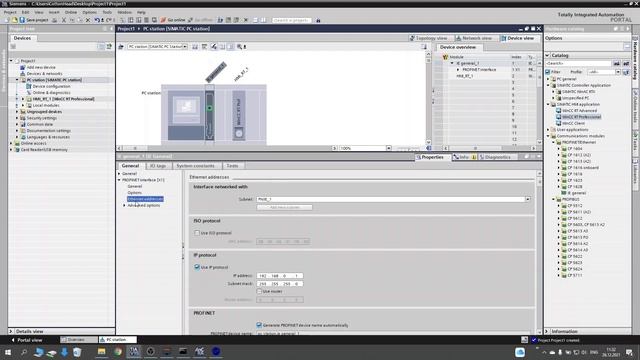Viewport: 640px width, 360px height.
Task: Switch to Network view tab
Action: [x=474, y=38]
